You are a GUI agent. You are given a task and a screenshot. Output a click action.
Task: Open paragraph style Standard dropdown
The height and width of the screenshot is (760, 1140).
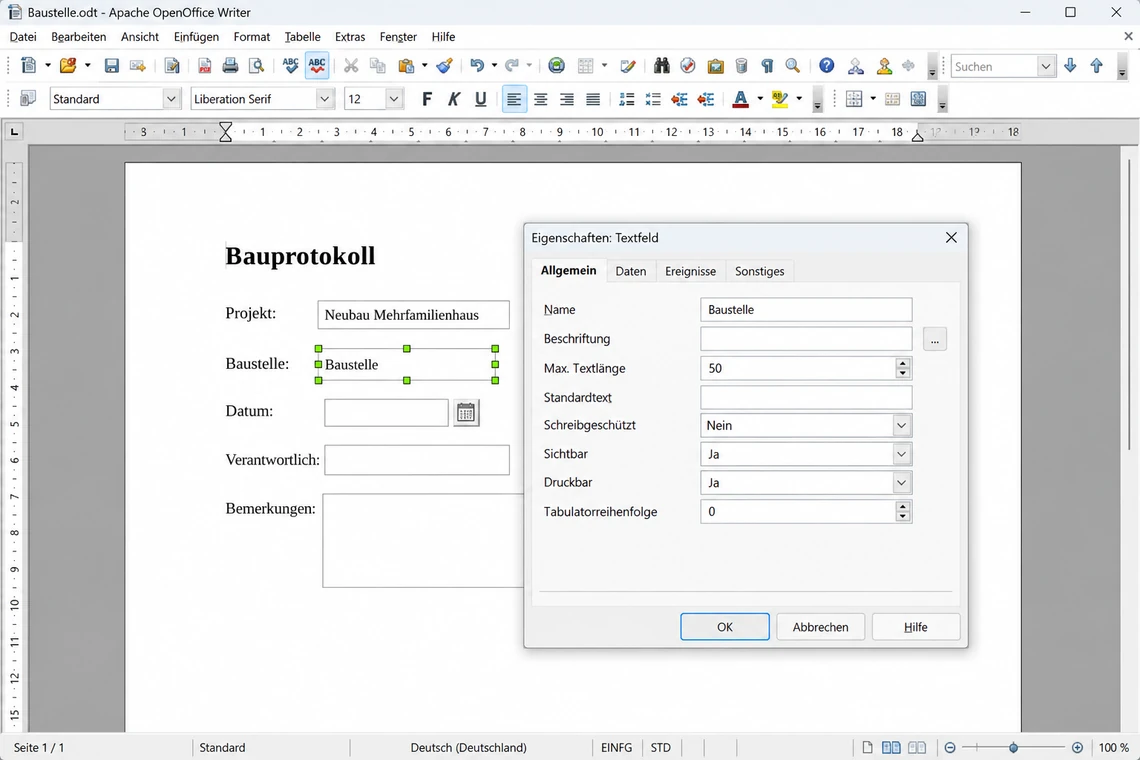pyautogui.click(x=171, y=99)
